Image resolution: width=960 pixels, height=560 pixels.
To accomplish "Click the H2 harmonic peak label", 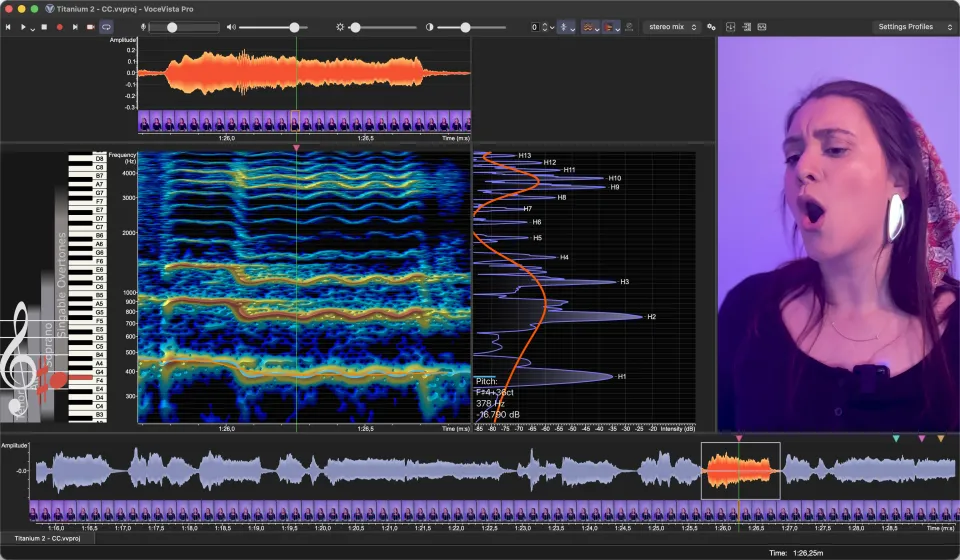I will [651, 317].
